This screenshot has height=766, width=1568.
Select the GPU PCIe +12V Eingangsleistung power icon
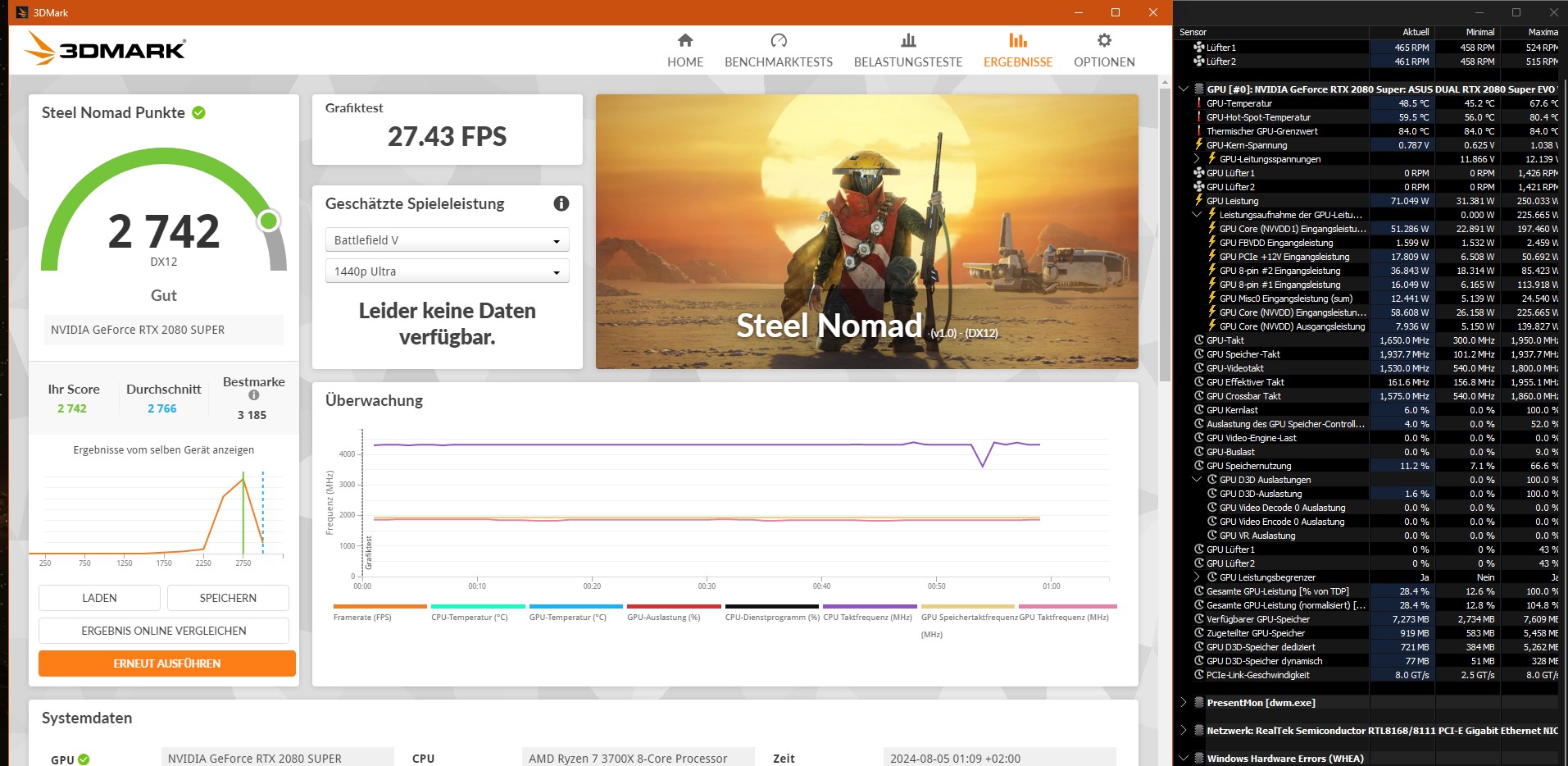point(1211,257)
